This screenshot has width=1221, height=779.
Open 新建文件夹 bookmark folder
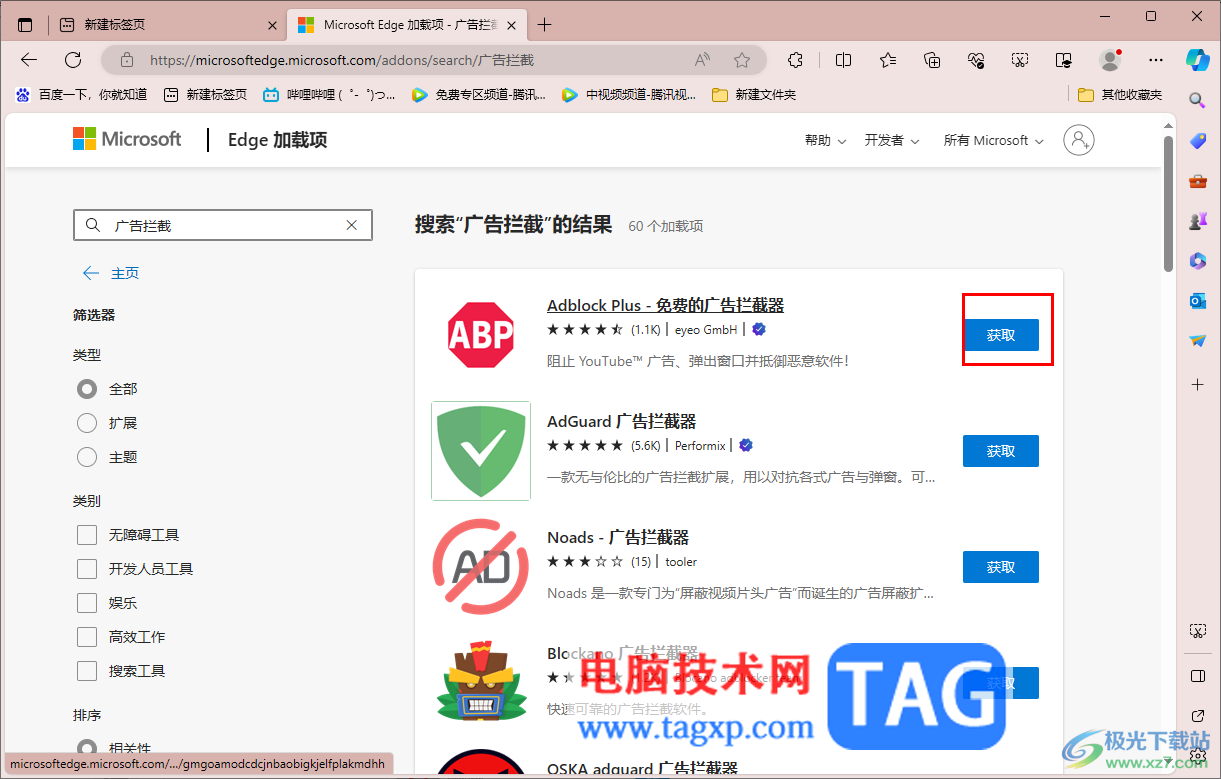tap(754, 94)
